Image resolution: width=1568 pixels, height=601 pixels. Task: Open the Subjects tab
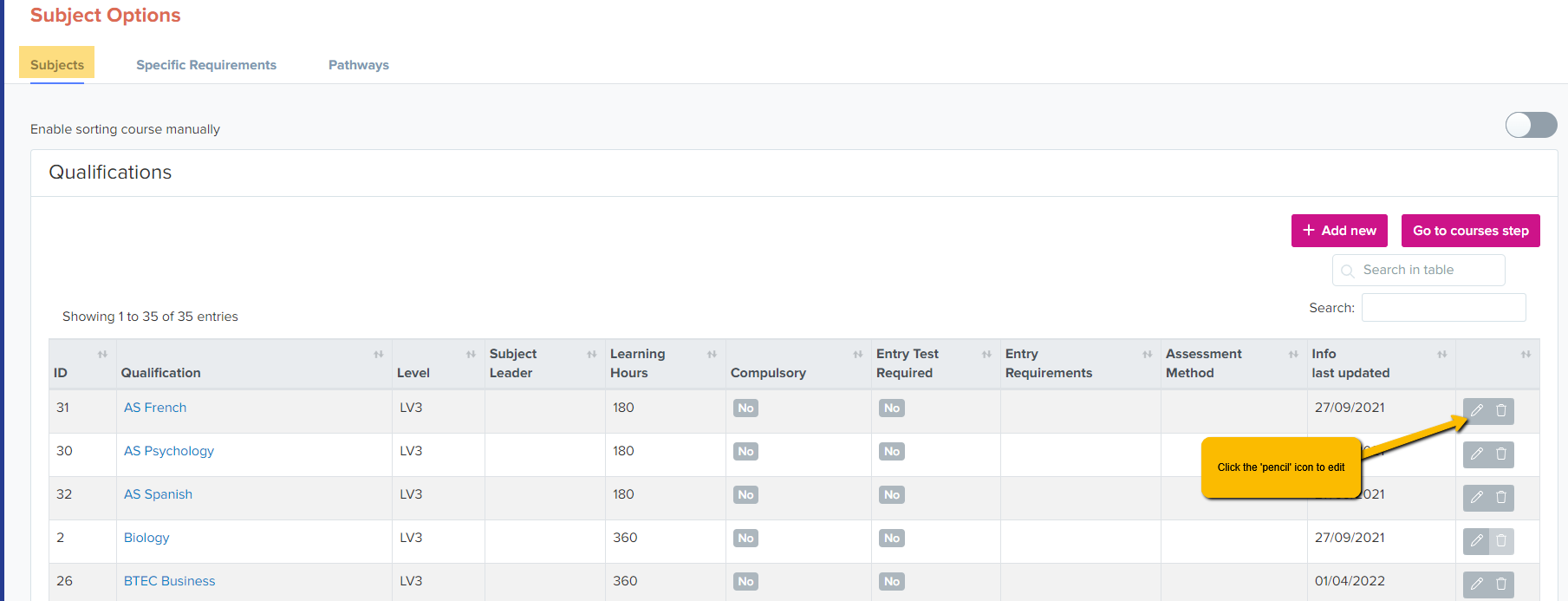[57, 64]
